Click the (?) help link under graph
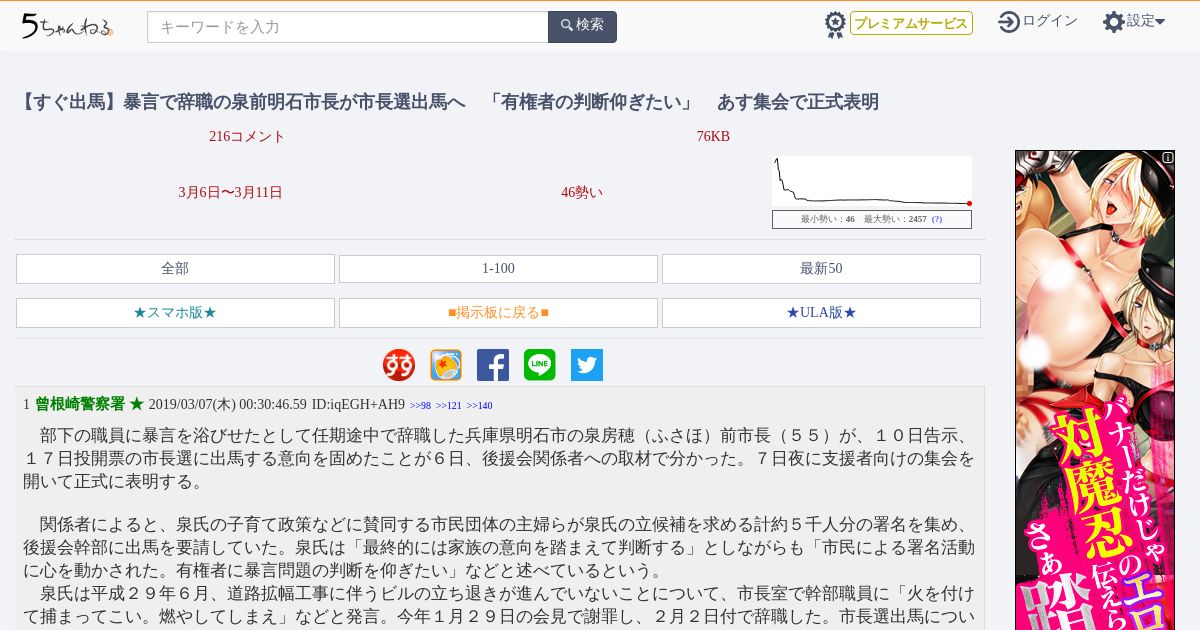 [x=937, y=219]
